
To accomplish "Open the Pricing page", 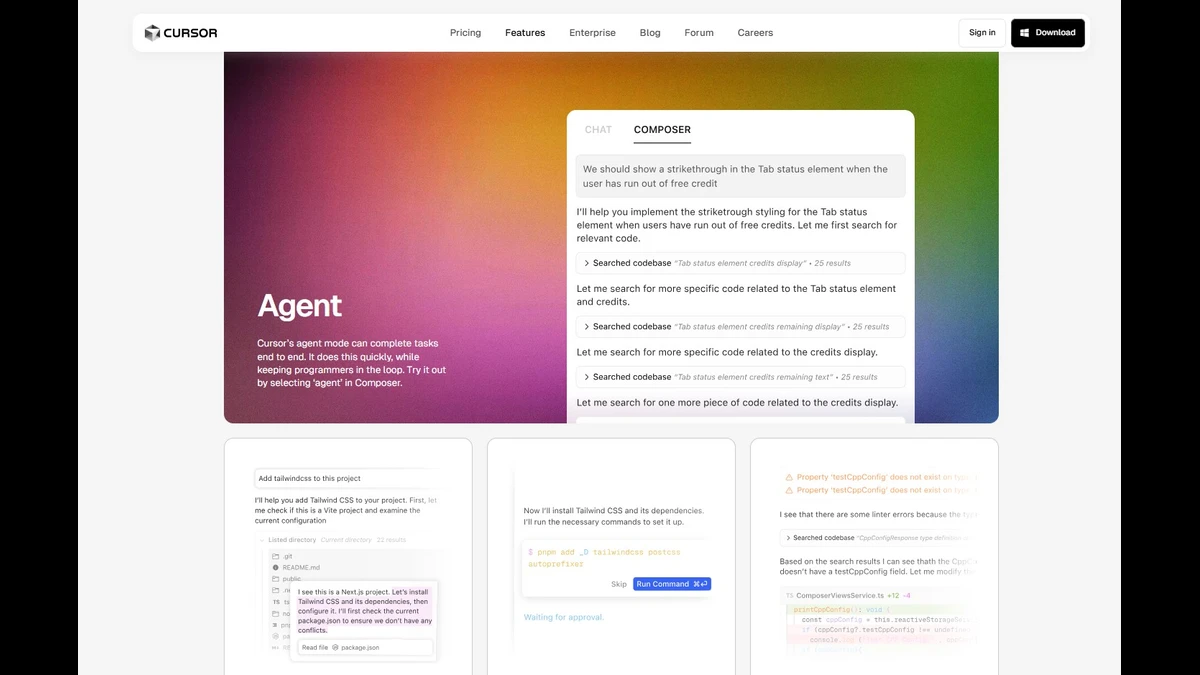I will 465,33.
